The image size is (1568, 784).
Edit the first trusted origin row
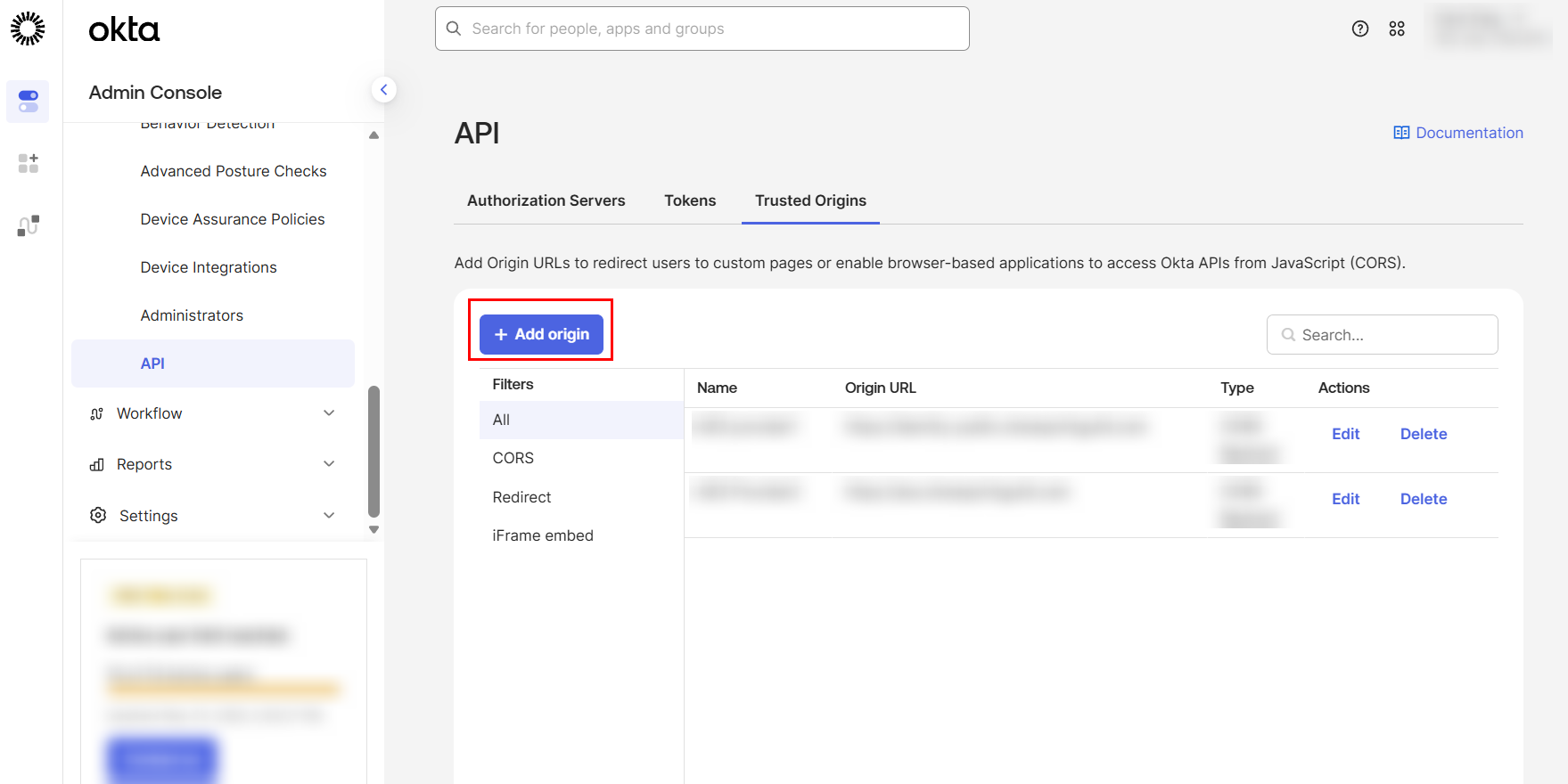1345,434
